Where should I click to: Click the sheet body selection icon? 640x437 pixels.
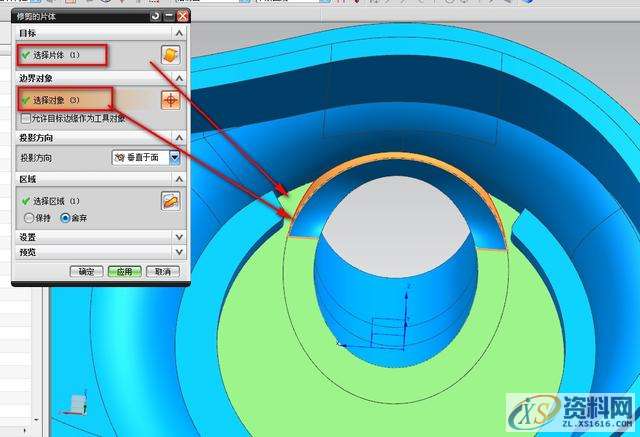coord(170,54)
